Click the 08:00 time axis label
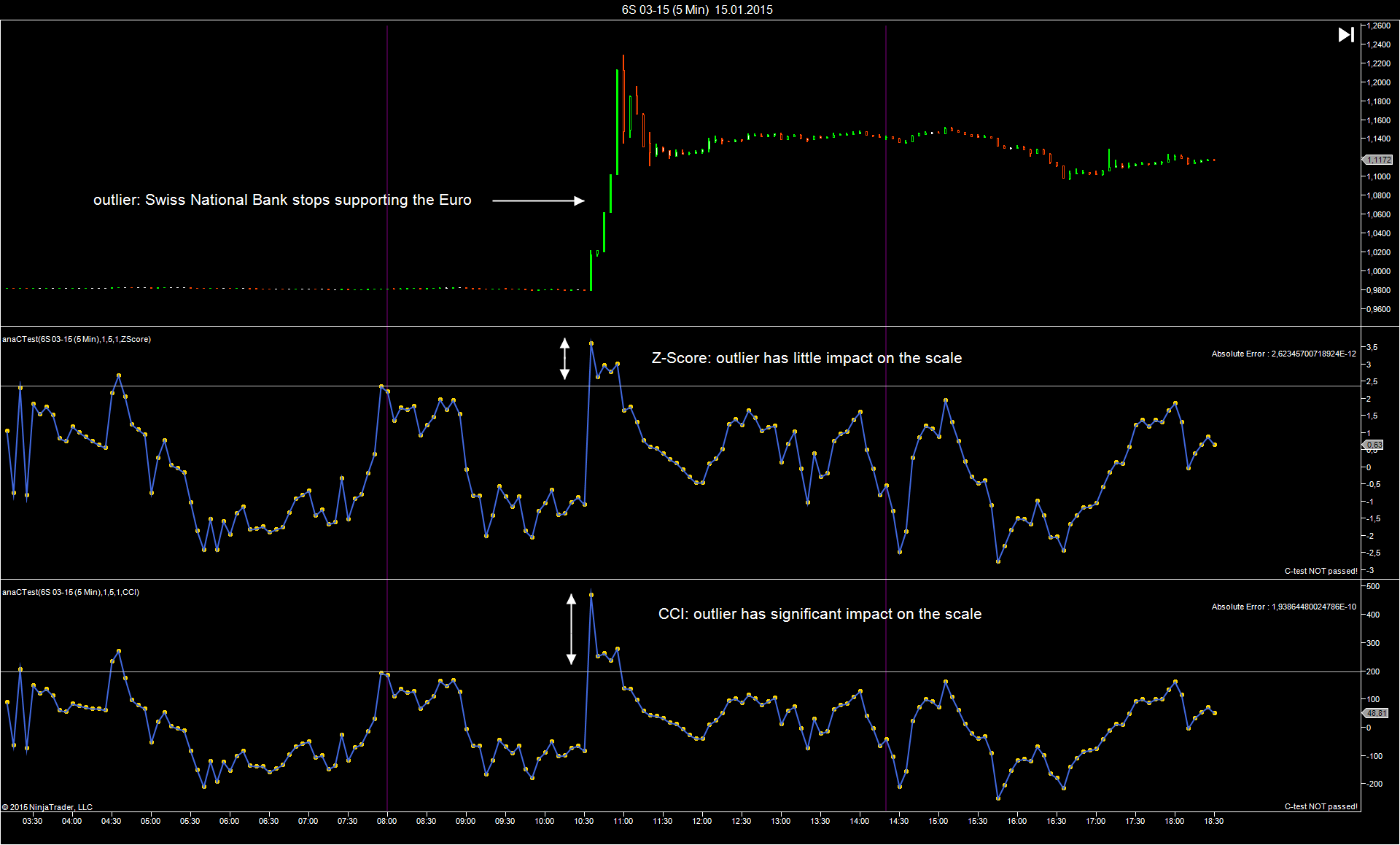The image size is (1400, 845). (x=387, y=821)
